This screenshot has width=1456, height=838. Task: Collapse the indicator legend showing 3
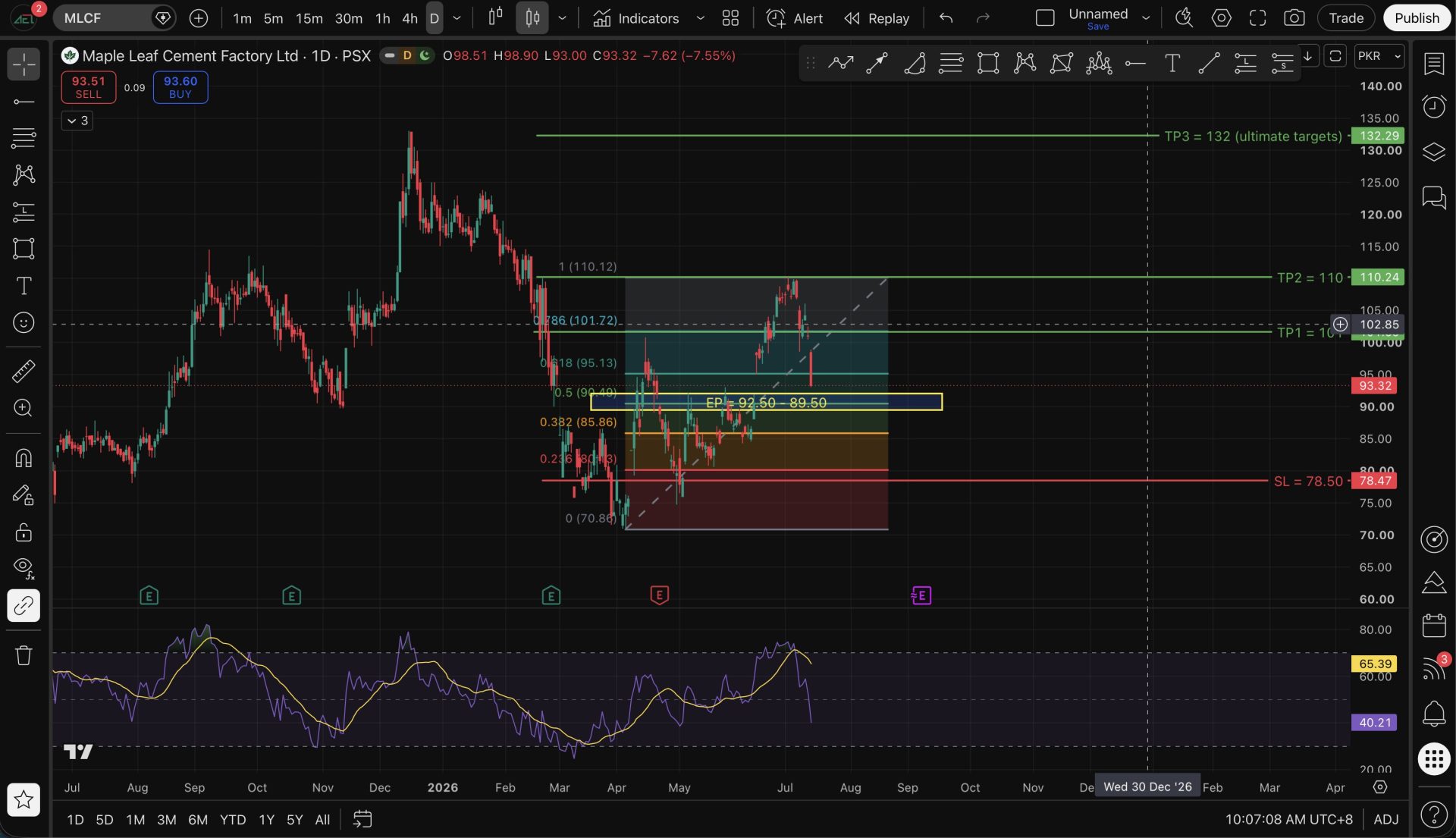tap(77, 121)
